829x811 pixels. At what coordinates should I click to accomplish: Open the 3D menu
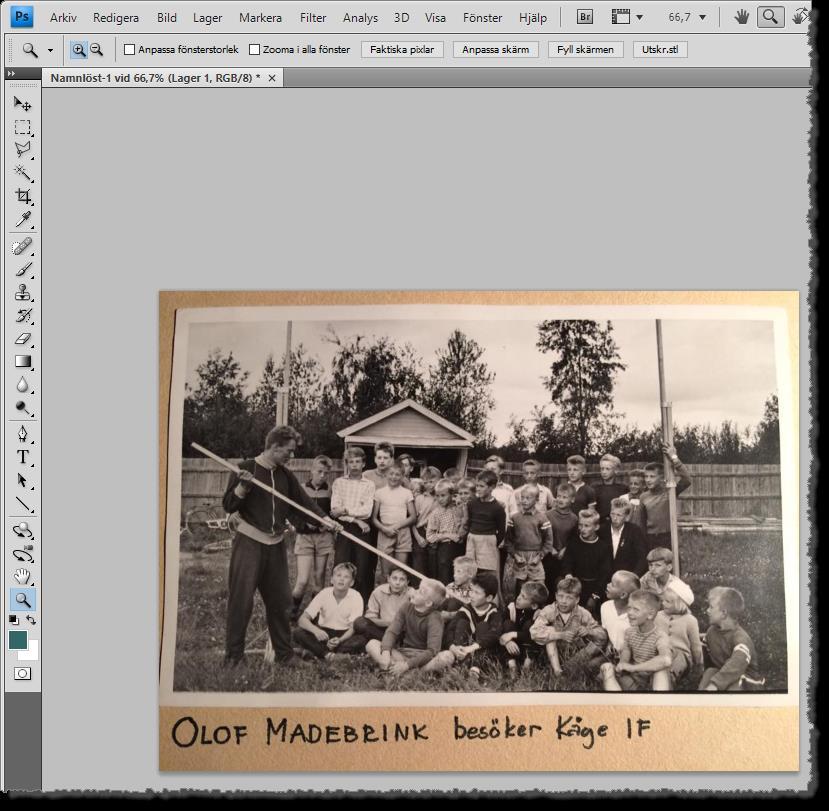401,18
